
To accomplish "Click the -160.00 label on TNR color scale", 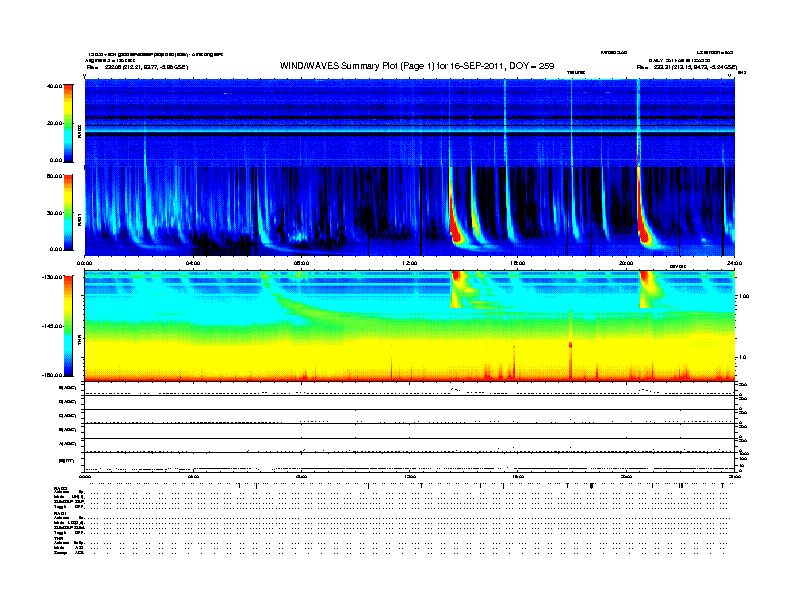I will [x=53, y=375].
